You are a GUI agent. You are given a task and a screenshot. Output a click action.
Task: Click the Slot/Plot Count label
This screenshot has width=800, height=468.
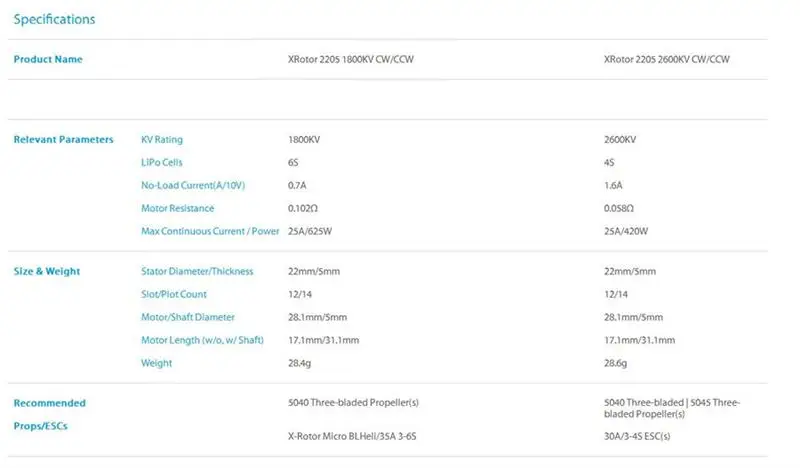[x=174, y=294]
